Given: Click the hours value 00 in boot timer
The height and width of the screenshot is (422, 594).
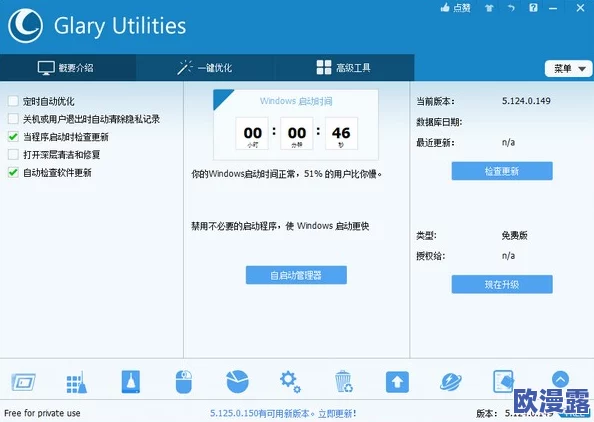Looking at the screenshot, I should pos(253,133).
